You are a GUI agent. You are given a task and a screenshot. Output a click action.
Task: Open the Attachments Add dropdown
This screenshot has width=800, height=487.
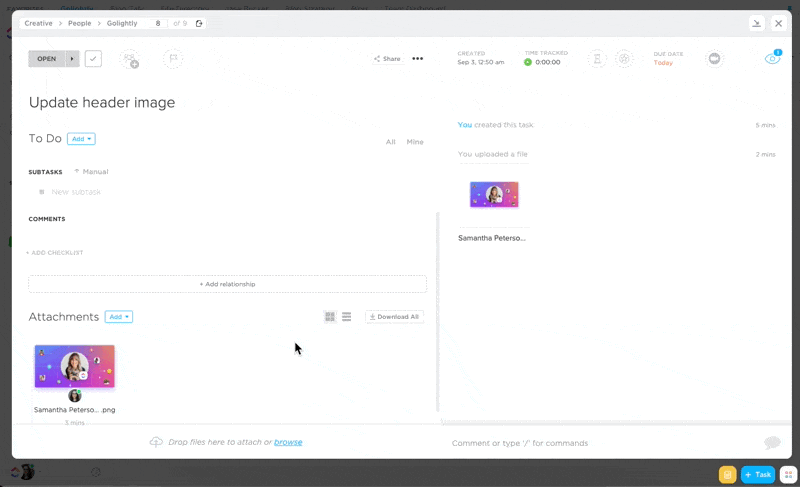pyautogui.click(x=119, y=317)
